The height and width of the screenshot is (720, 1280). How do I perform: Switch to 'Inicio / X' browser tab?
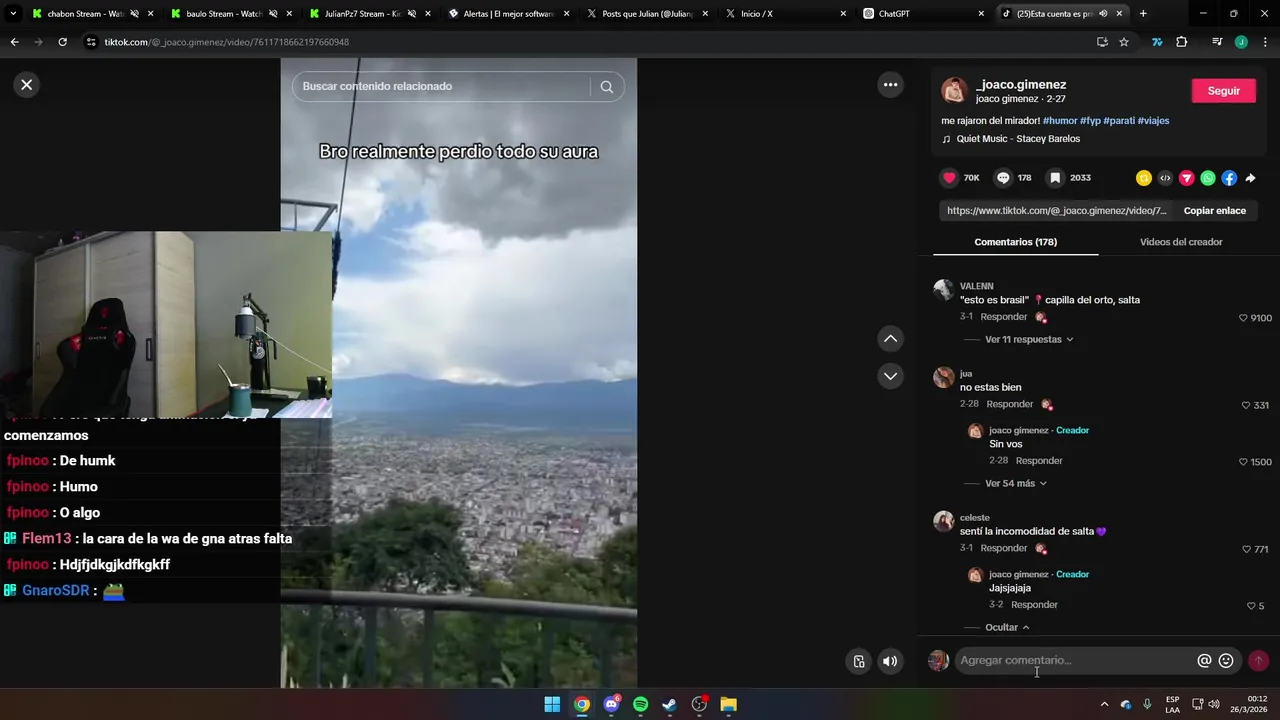coord(784,14)
